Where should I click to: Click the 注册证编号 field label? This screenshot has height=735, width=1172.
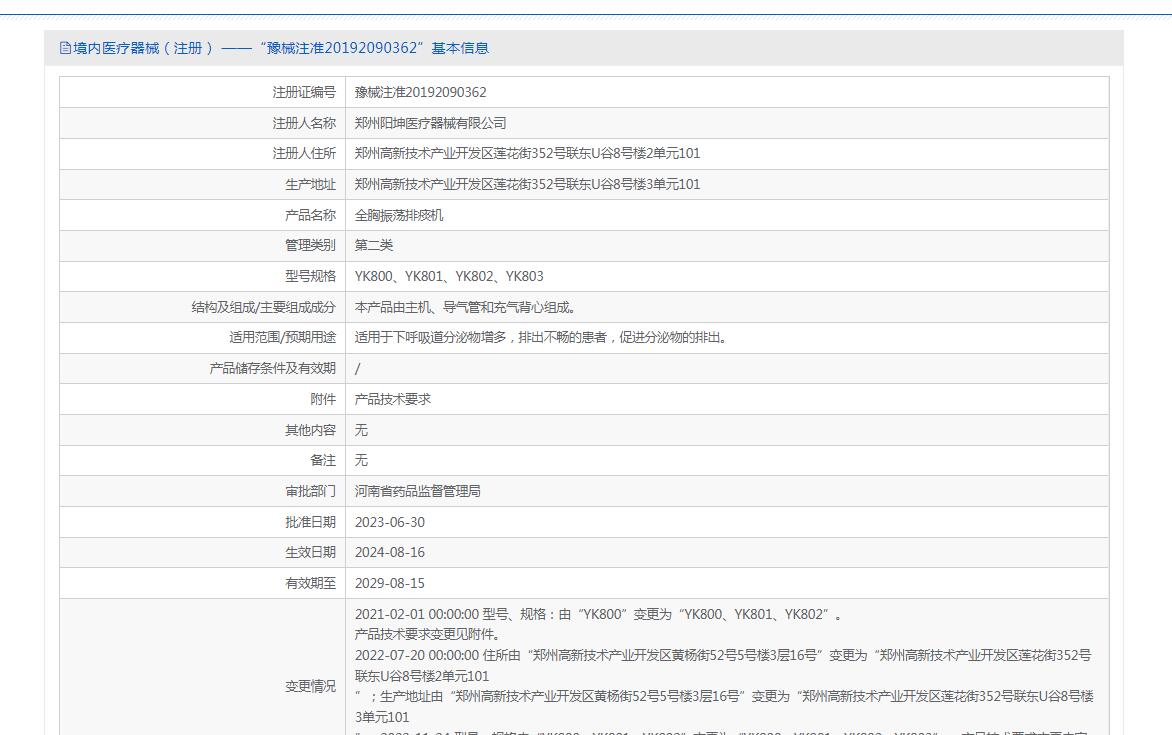tap(304, 92)
